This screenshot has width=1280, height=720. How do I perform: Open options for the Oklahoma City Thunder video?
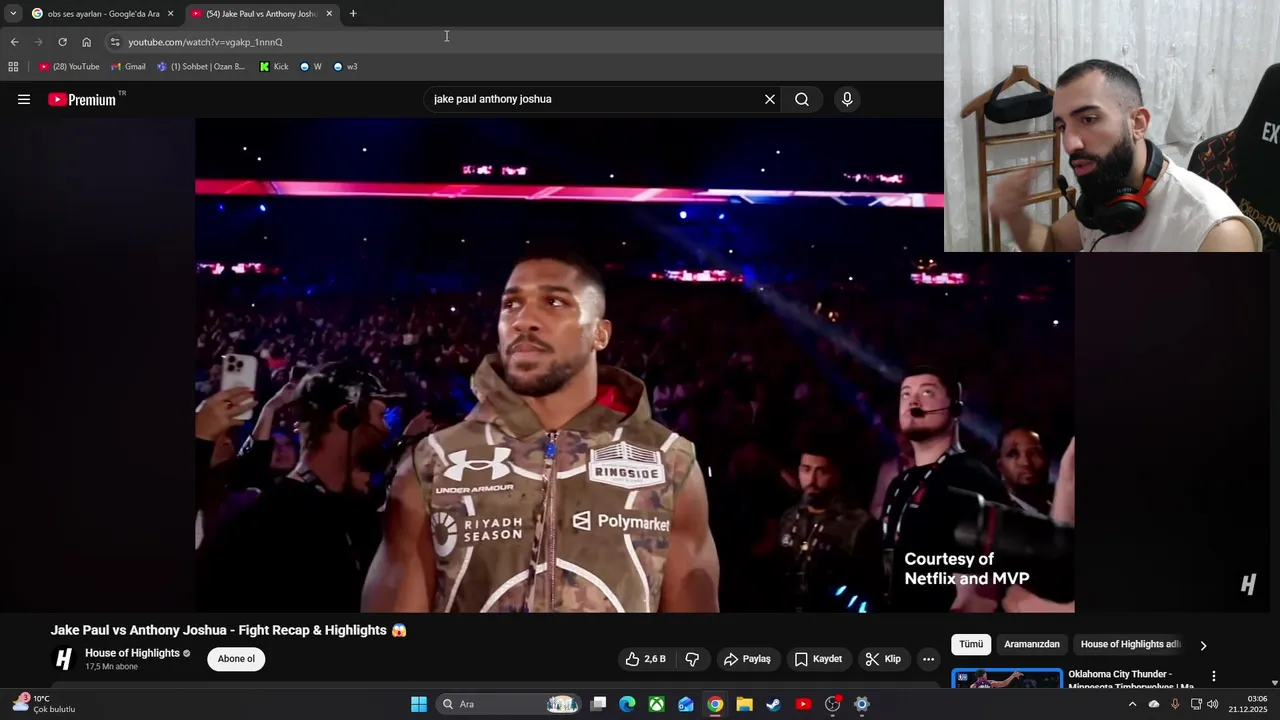tap(1214, 677)
